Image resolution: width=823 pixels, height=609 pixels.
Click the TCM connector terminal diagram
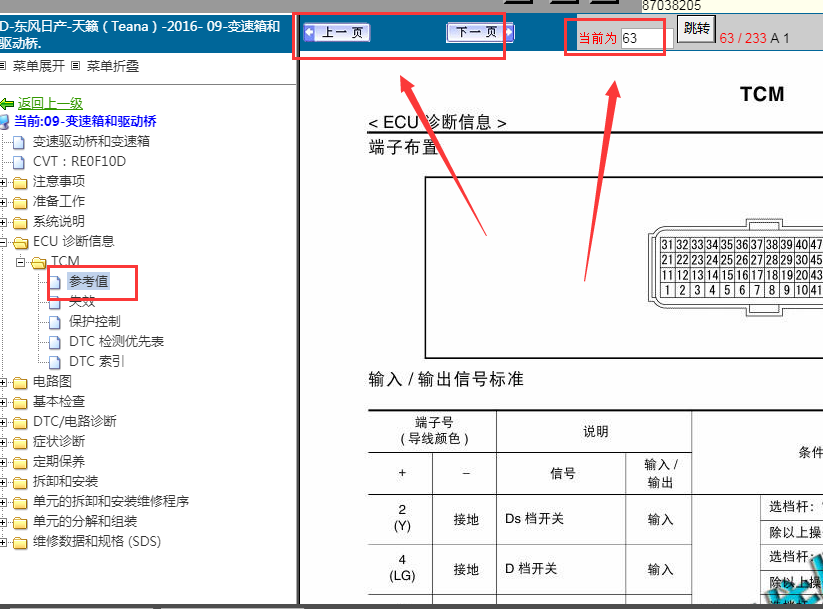pos(735,268)
